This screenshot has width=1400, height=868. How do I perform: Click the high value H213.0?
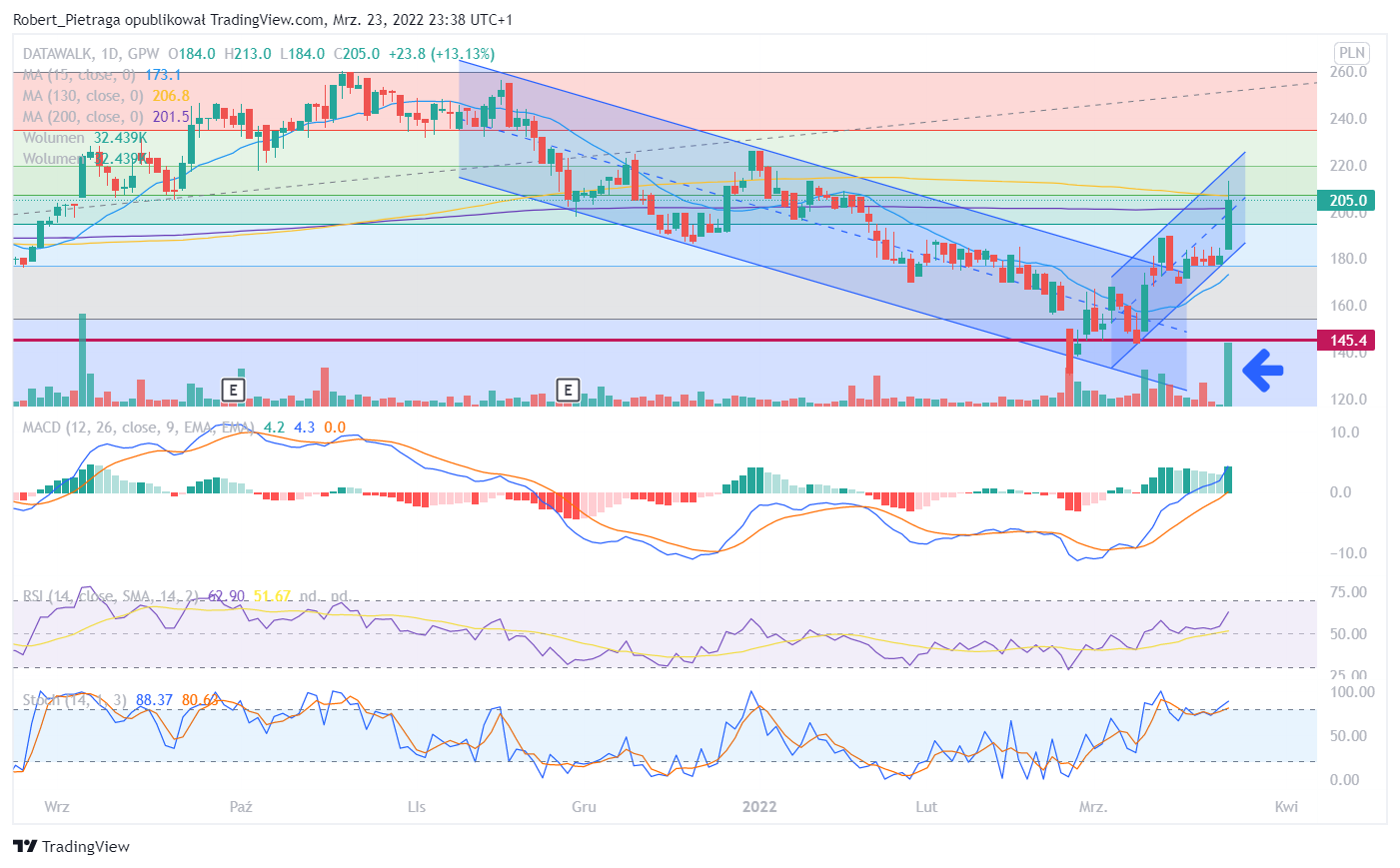[x=247, y=54]
